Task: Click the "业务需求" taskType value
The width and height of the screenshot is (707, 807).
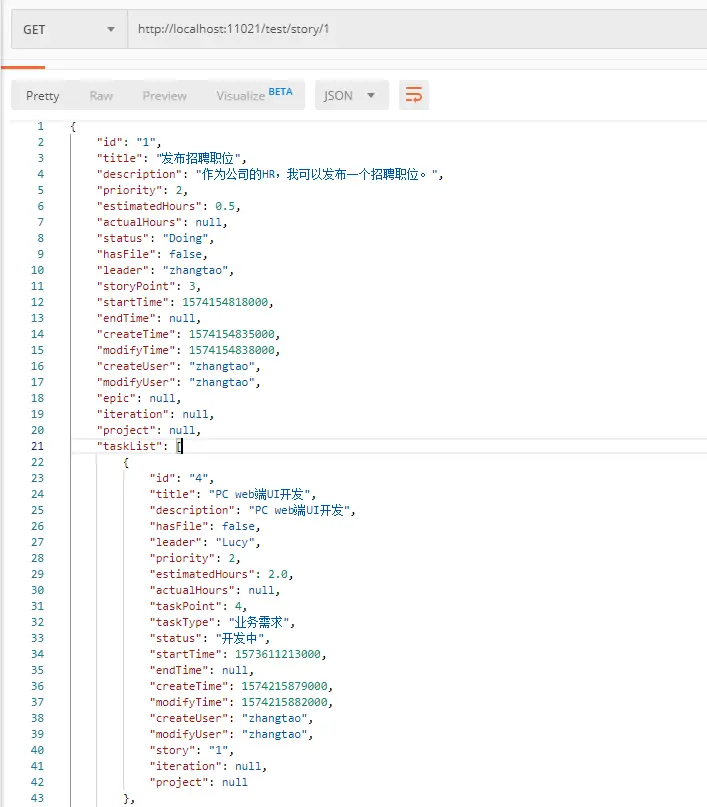Action: (x=258, y=622)
